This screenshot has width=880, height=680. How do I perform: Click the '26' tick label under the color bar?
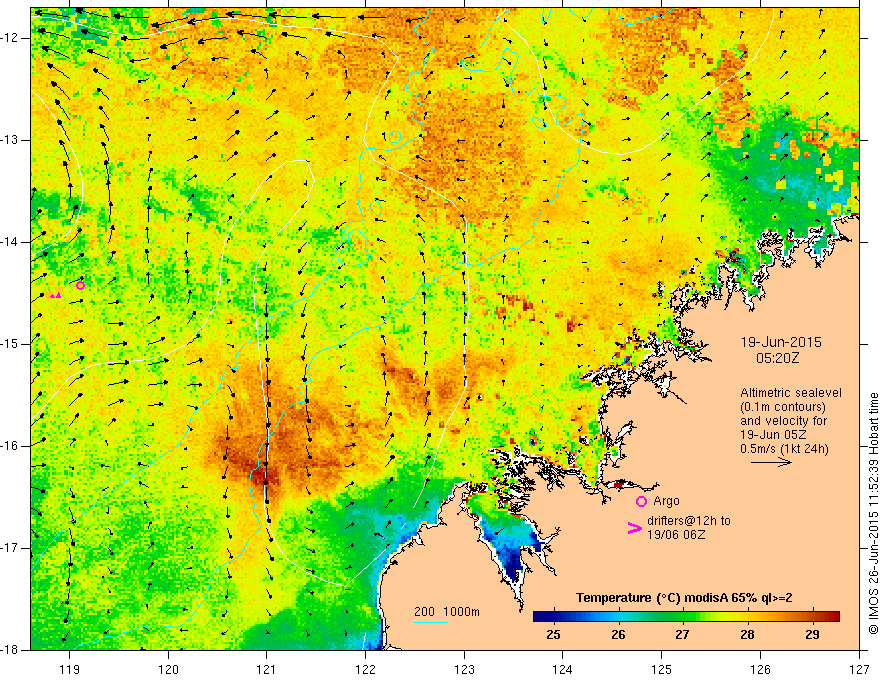[618, 635]
